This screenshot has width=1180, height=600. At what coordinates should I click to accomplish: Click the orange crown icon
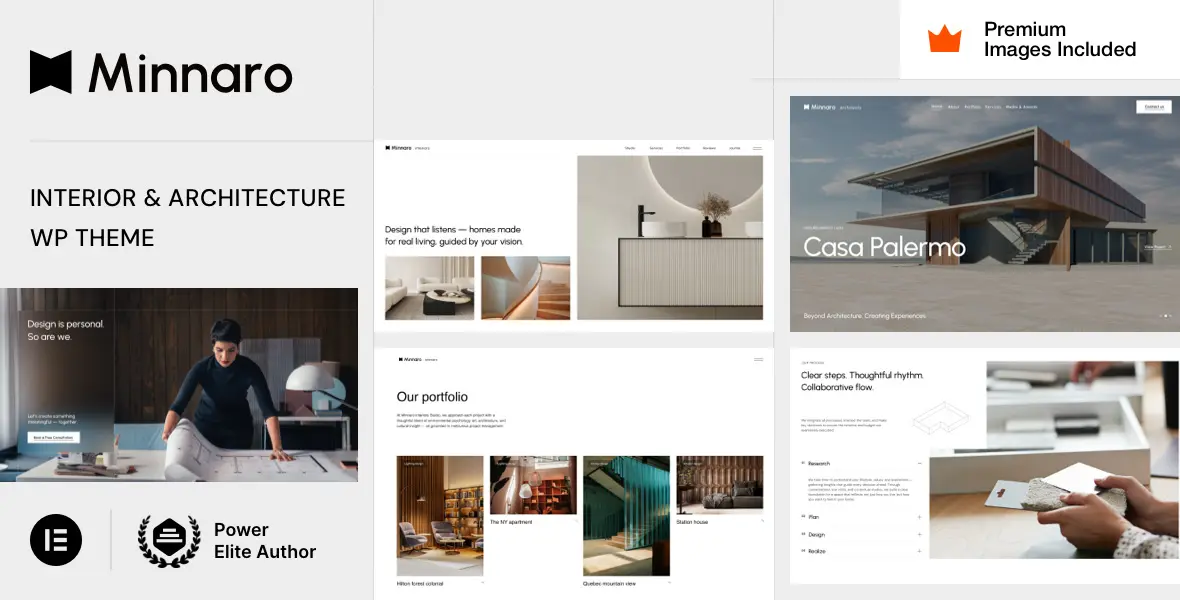(944, 38)
